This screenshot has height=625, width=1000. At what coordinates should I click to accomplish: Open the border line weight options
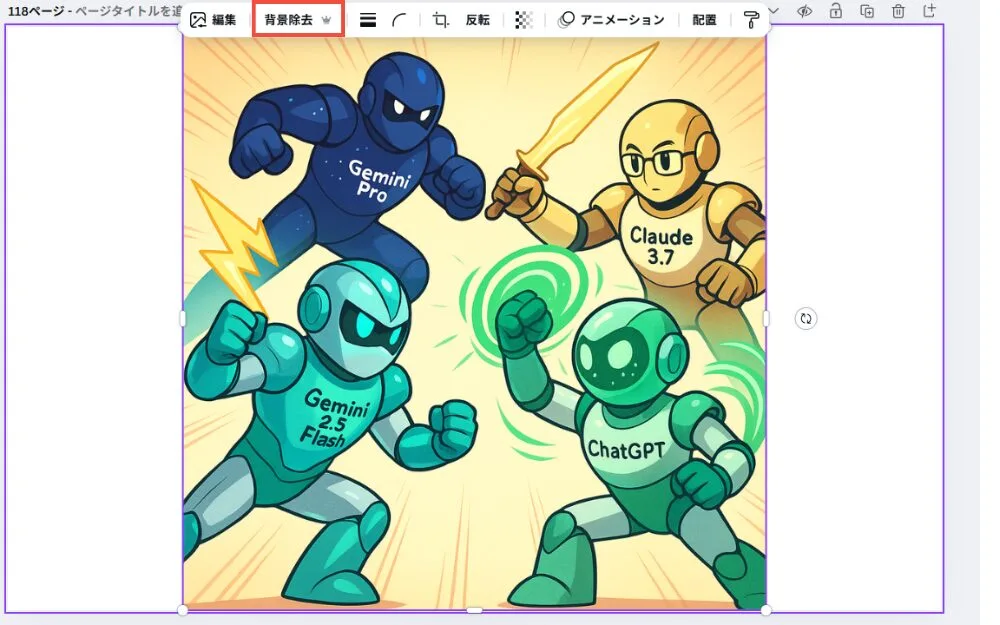click(367, 20)
